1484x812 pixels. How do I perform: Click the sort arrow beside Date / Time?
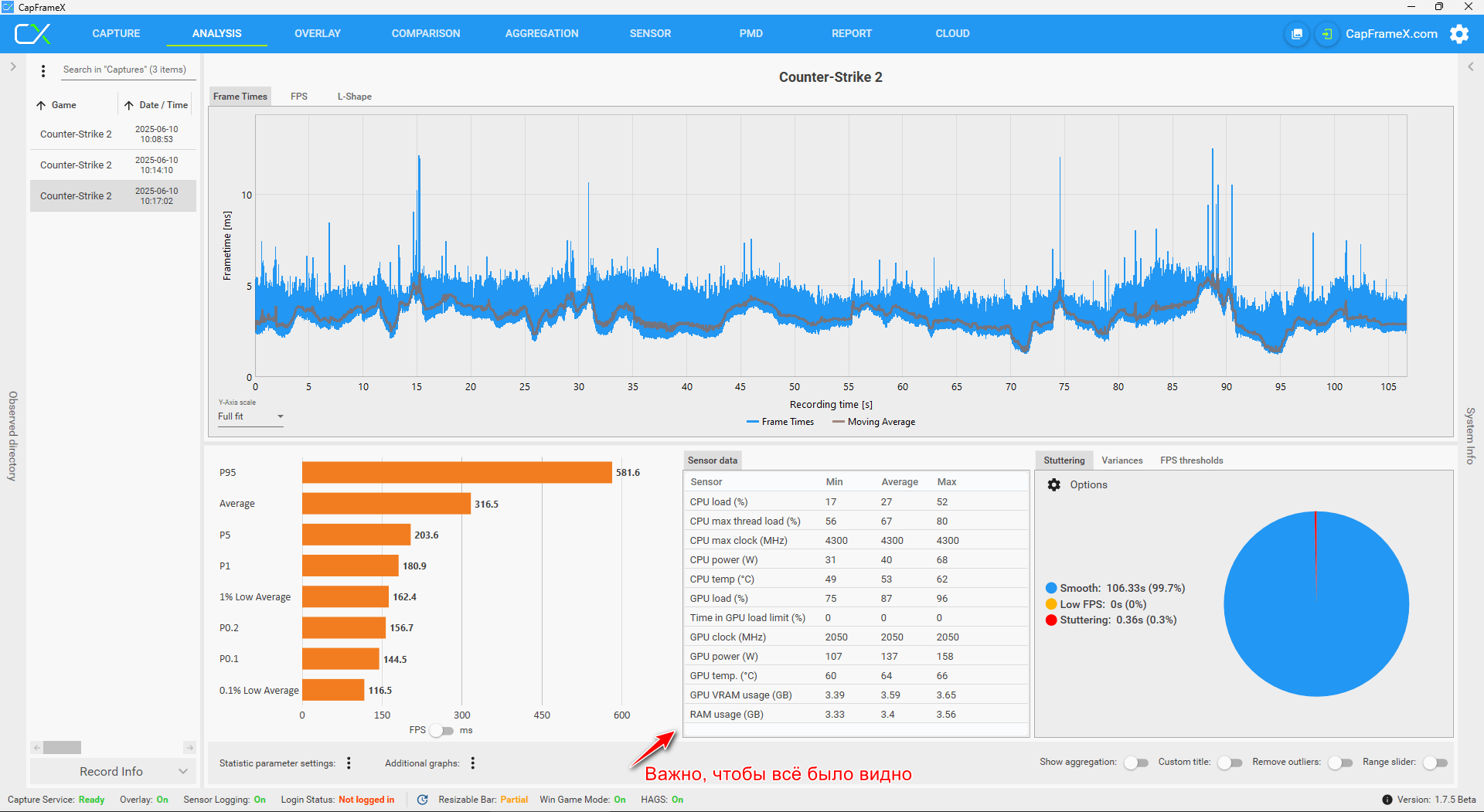pyautogui.click(x=129, y=105)
